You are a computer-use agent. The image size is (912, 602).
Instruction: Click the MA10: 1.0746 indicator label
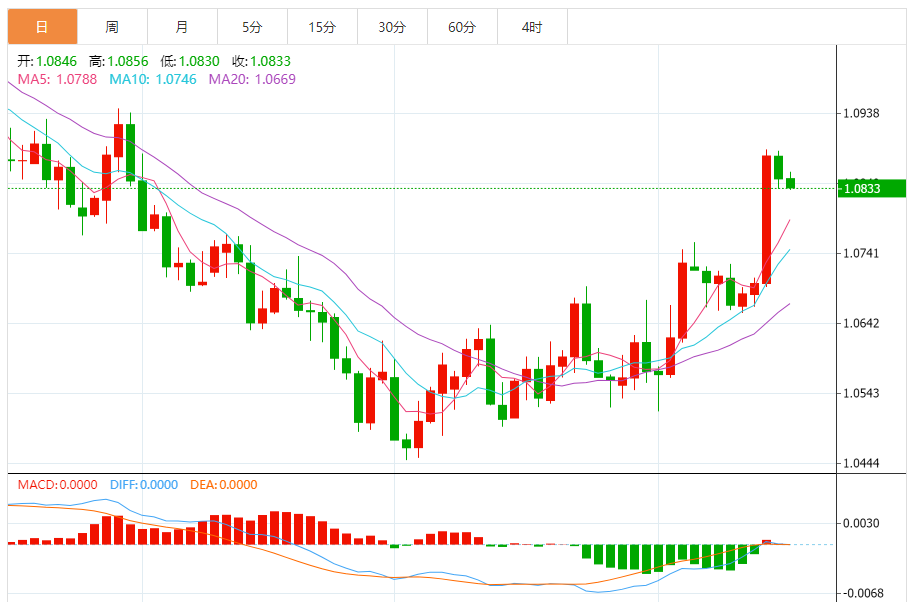coord(153,79)
